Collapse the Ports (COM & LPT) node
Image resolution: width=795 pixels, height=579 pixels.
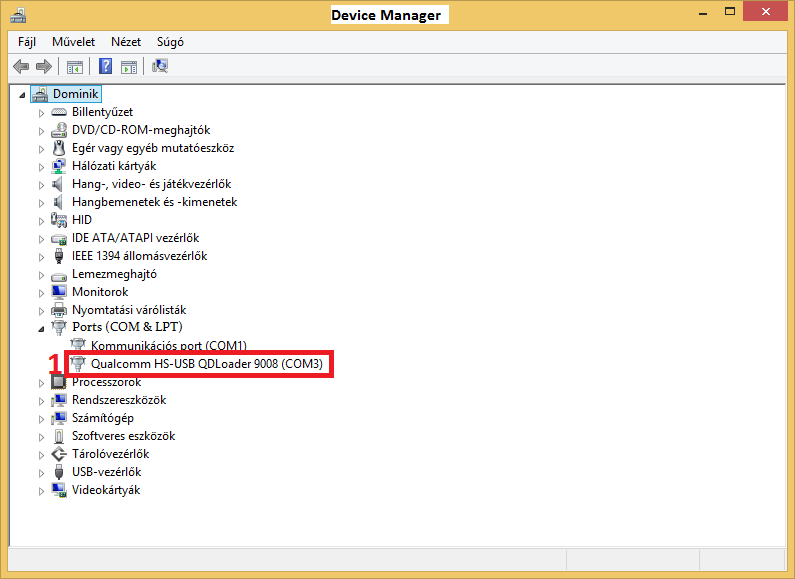[42, 328]
